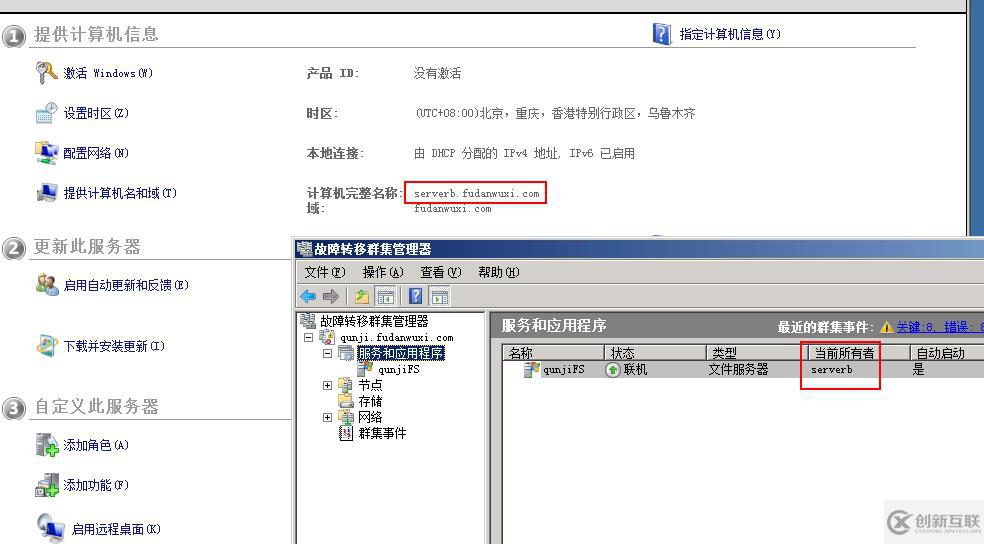Sort by the 当前所有者 column header

tap(858, 353)
